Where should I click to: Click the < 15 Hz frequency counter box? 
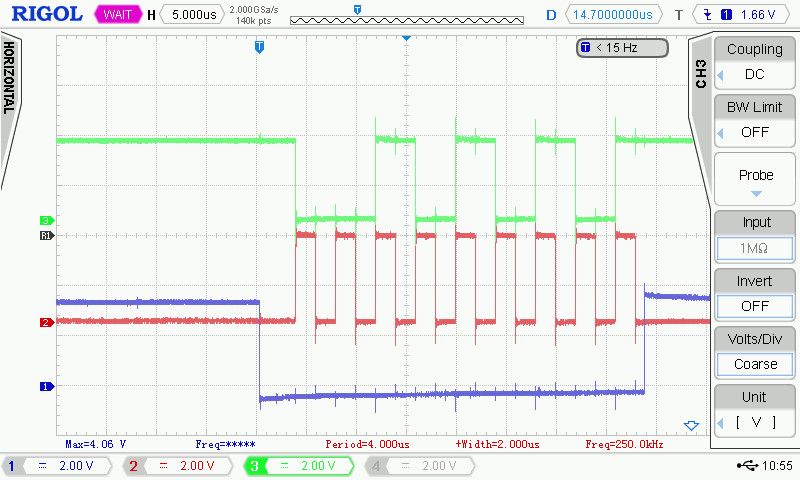(x=622, y=48)
